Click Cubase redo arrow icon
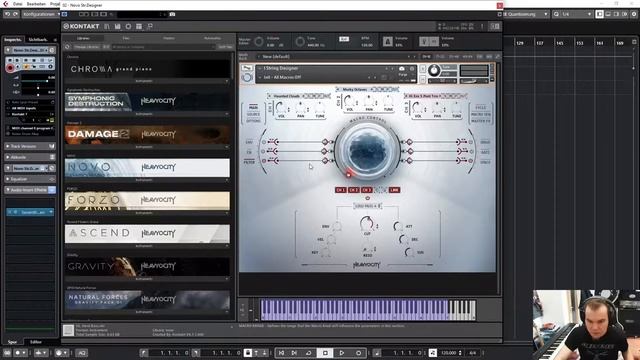 pos(15,14)
